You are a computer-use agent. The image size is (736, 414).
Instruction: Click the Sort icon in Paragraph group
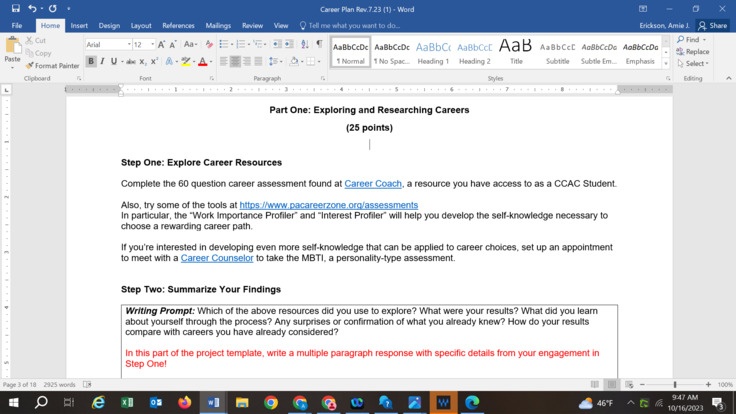304,45
